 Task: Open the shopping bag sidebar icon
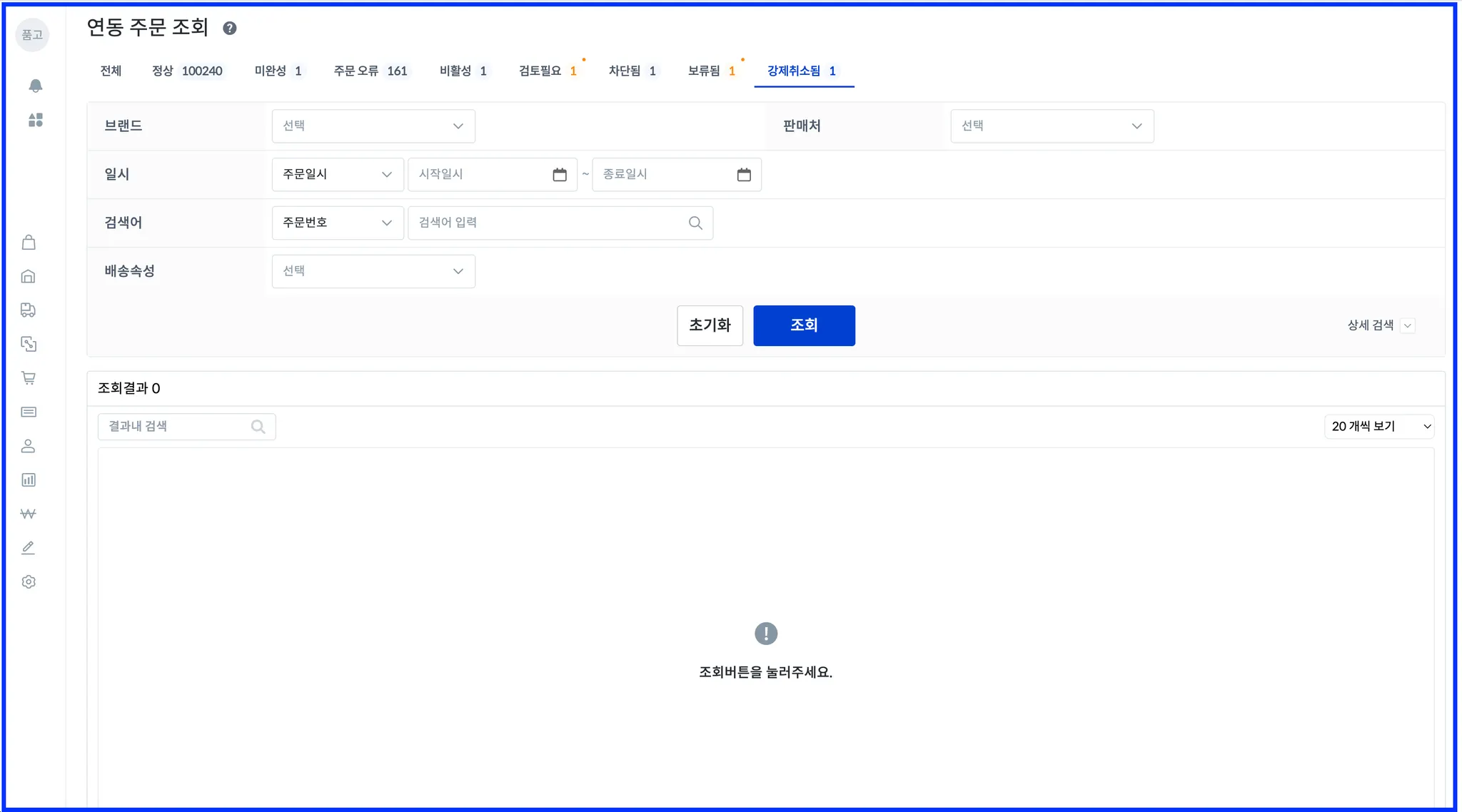coord(29,243)
